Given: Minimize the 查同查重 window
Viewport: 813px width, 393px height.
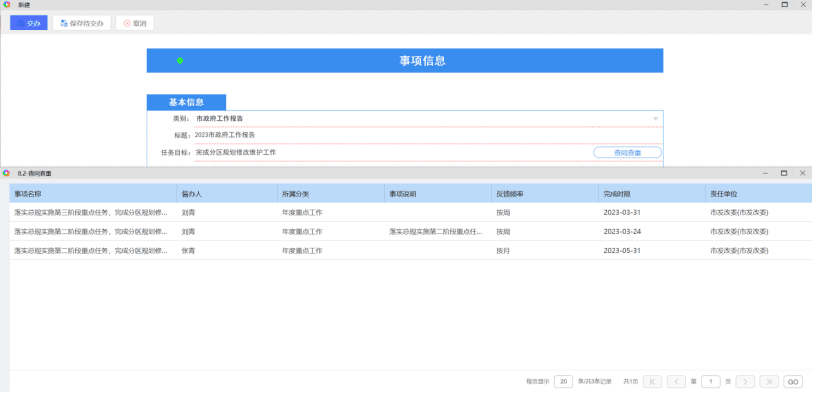Looking at the screenshot, I should [x=766, y=173].
